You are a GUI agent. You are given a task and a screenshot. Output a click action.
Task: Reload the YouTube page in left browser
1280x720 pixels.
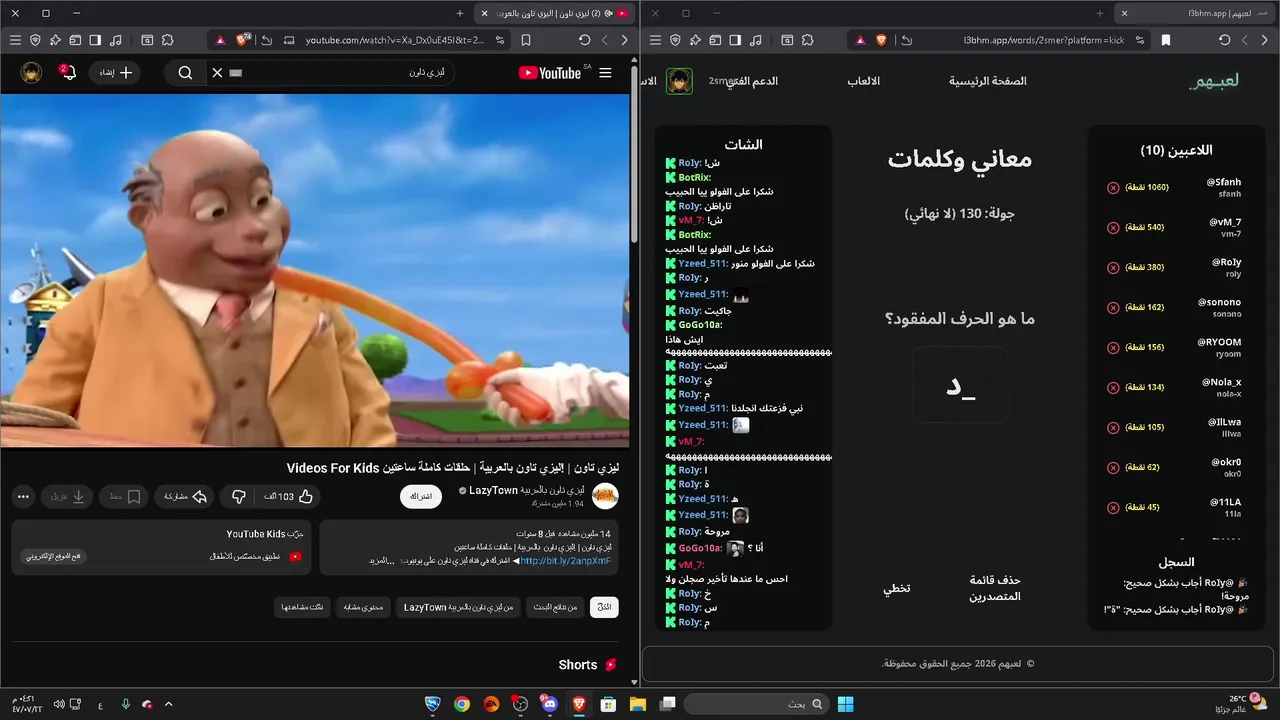pyautogui.click(x=585, y=40)
